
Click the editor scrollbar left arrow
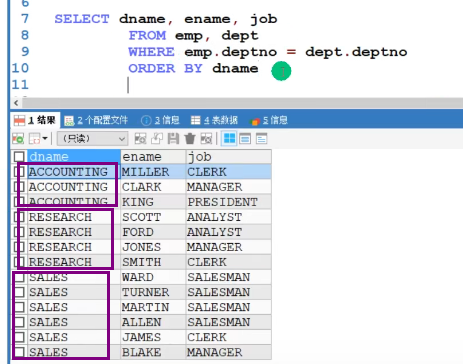[16, 103]
